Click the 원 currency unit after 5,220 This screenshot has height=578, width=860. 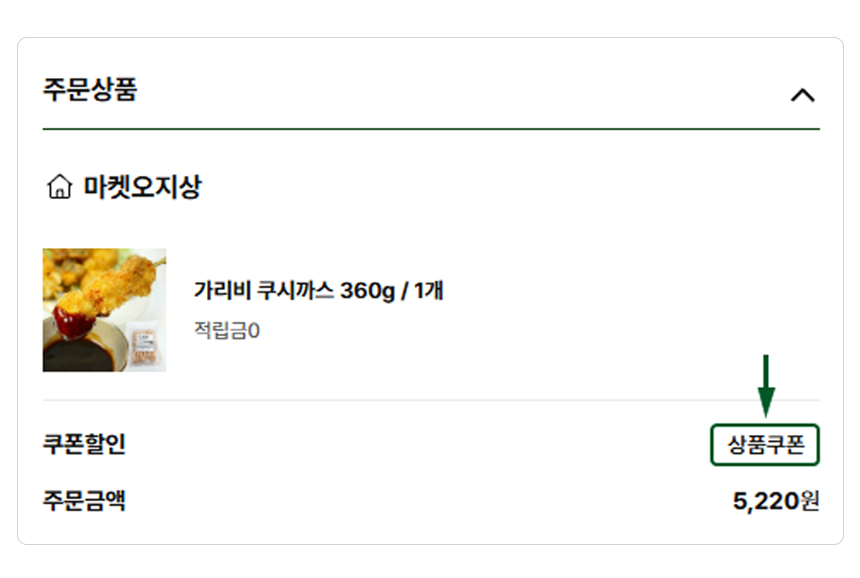(811, 501)
